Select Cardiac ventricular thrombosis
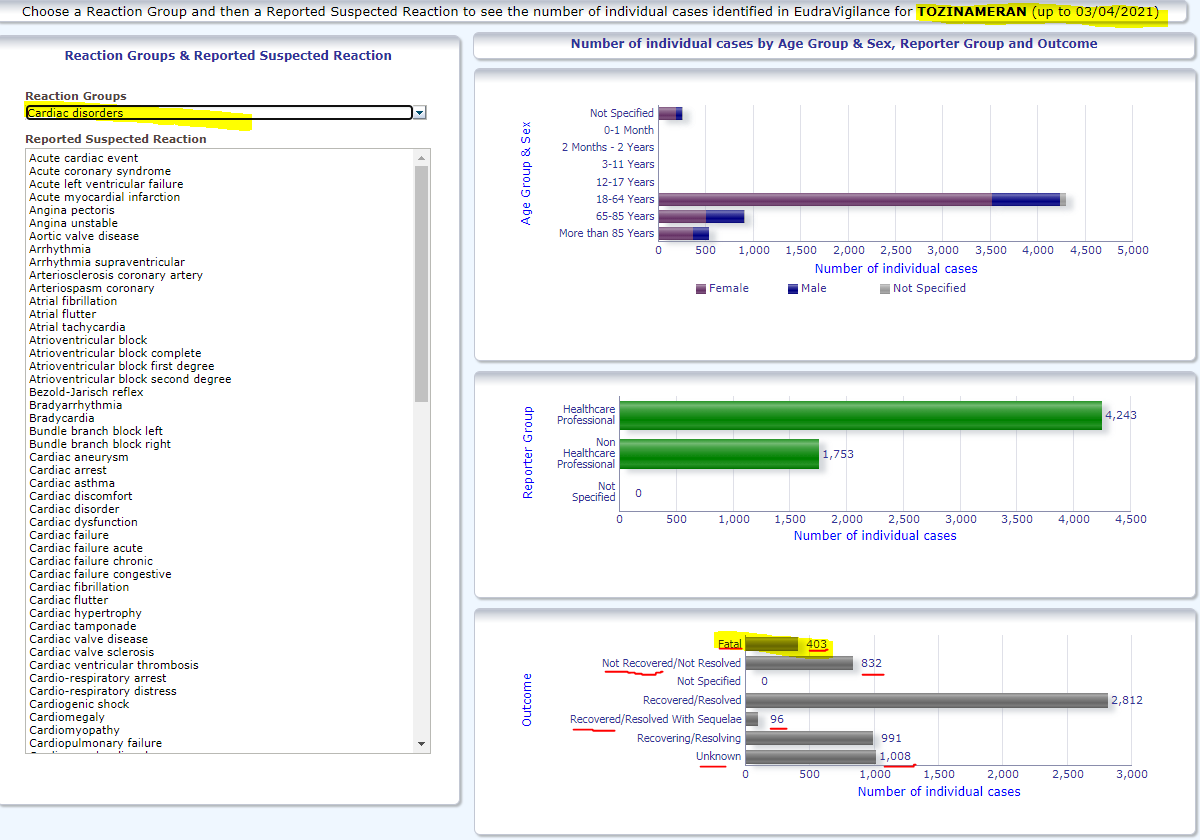1200x840 pixels. coord(114,665)
